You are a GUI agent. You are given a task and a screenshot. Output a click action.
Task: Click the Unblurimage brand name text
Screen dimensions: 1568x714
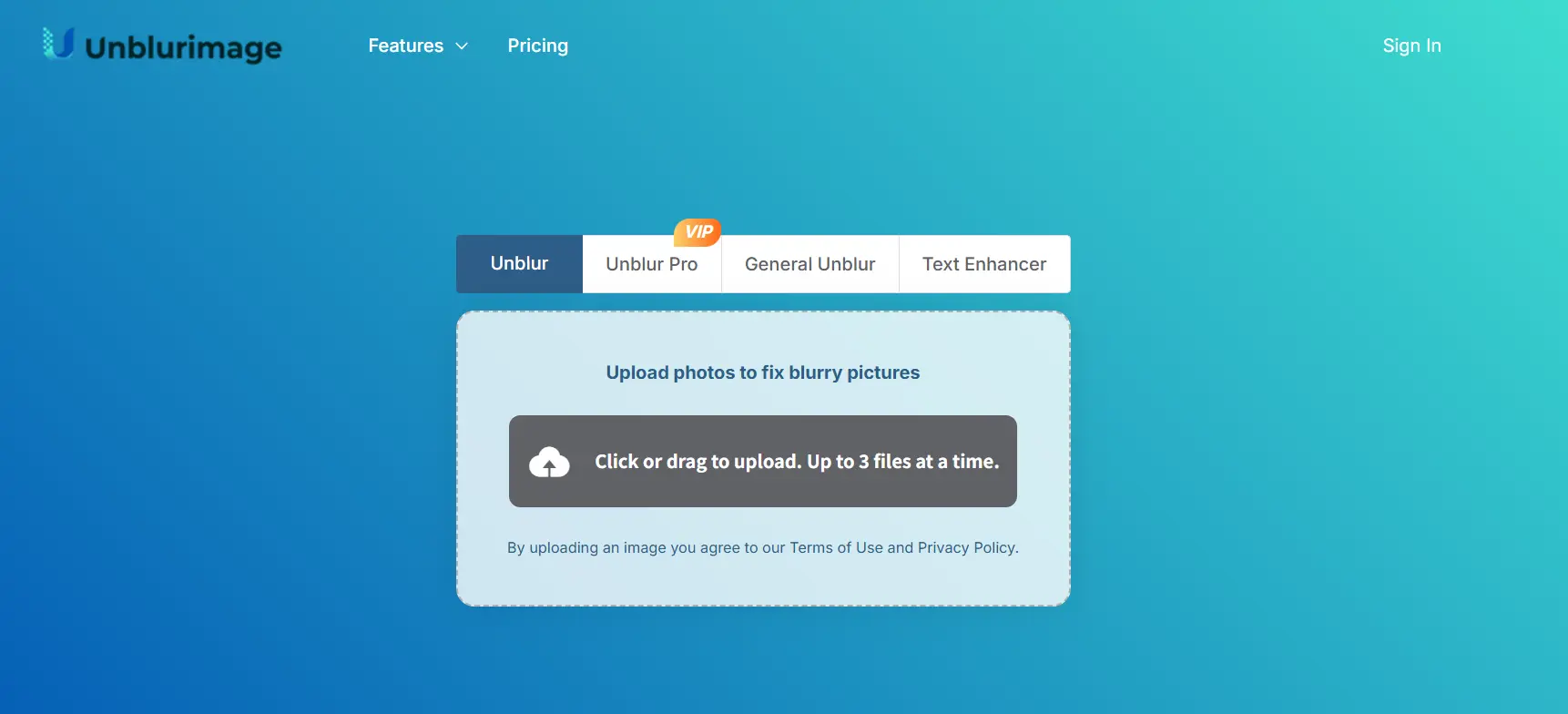pos(183,47)
